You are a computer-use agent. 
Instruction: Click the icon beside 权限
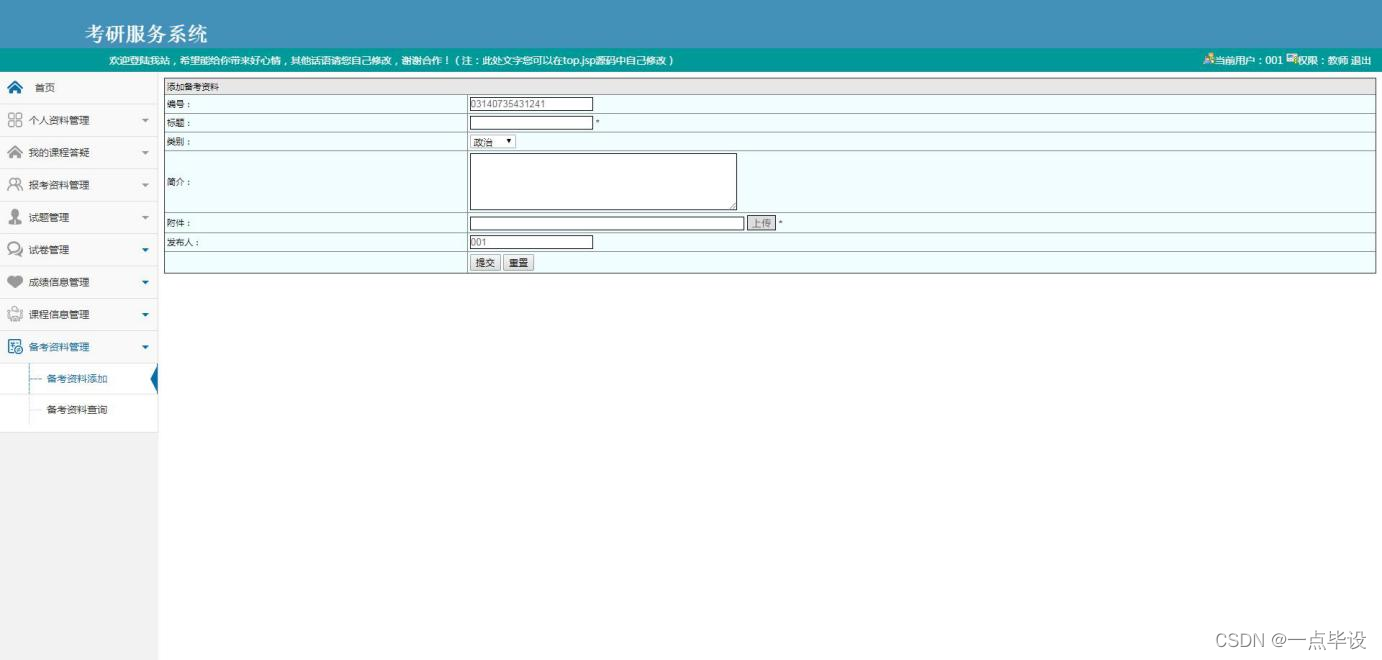click(x=1292, y=60)
